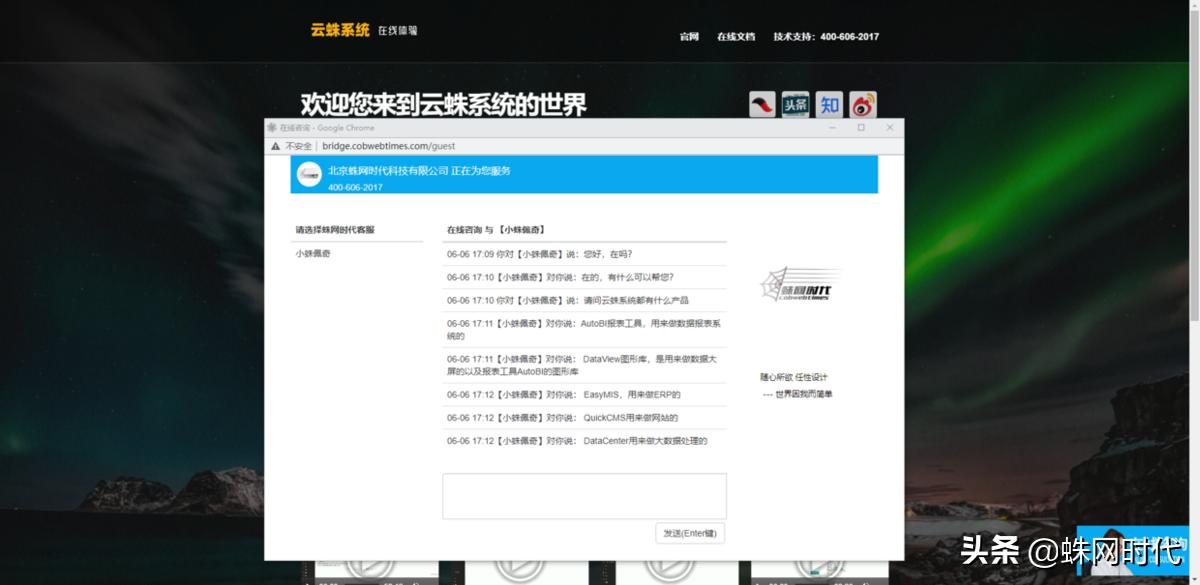Click the chat message input field
This screenshot has height=585, width=1200.
tap(584, 495)
